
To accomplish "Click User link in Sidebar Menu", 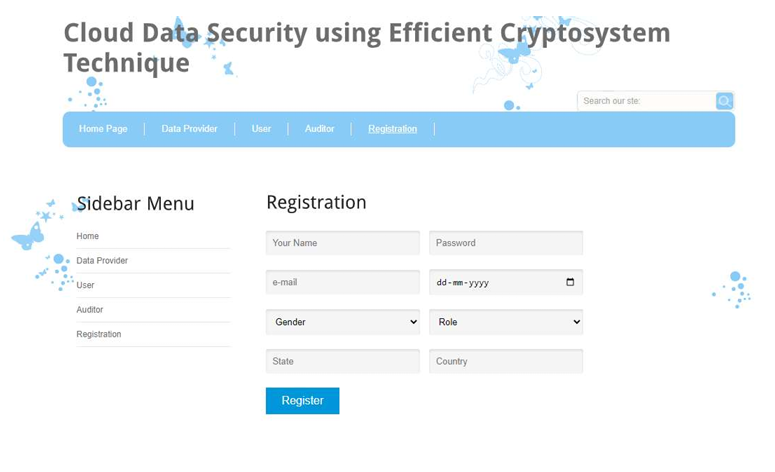I will pos(85,285).
